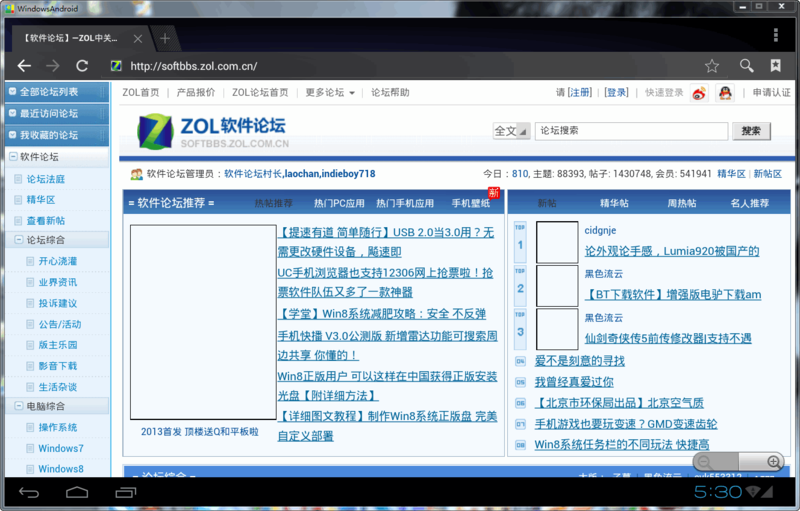Switch to 热帖推荐 tab

pyautogui.click(x=273, y=203)
